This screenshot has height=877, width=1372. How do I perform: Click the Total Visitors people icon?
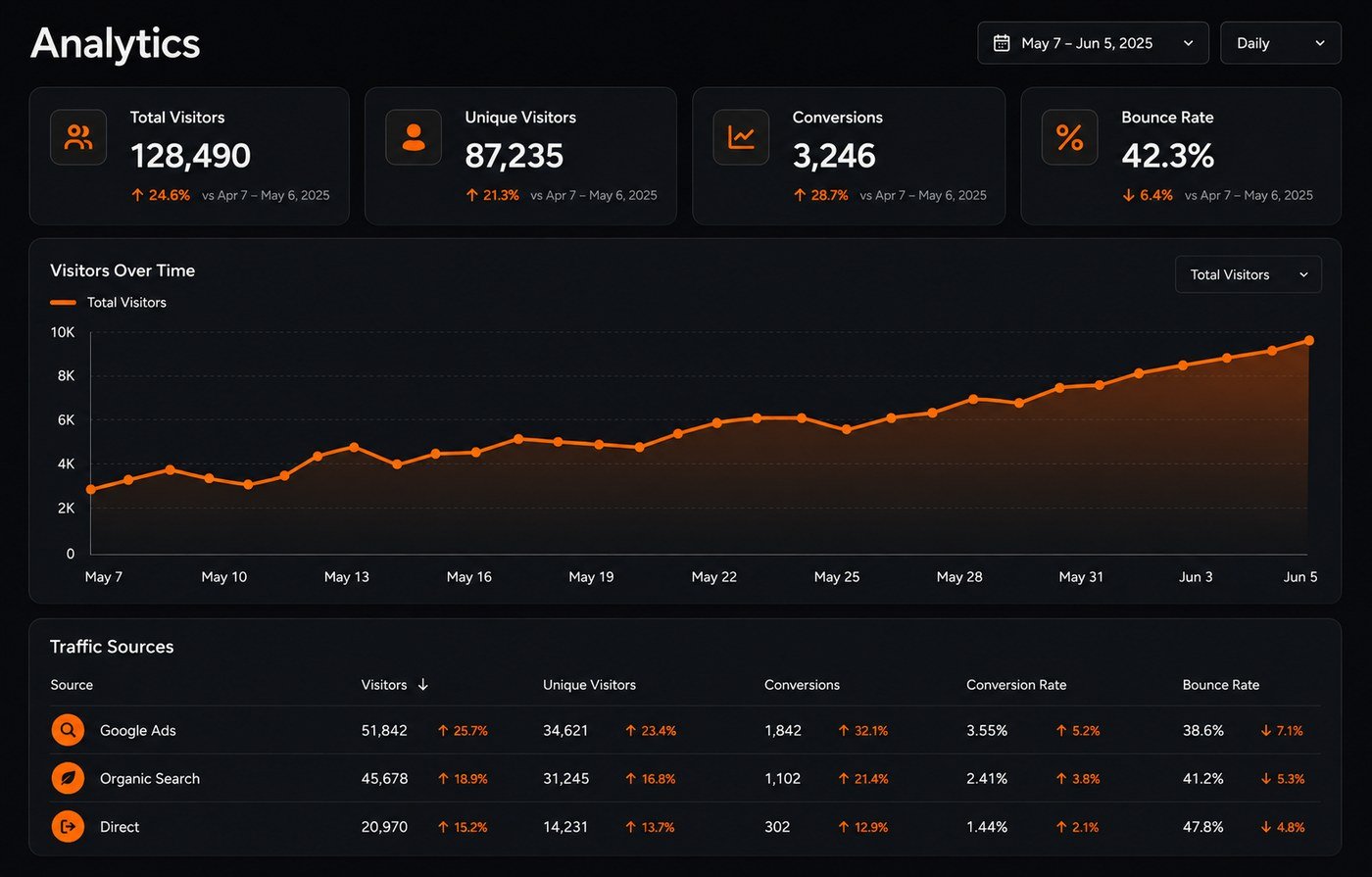click(x=78, y=137)
